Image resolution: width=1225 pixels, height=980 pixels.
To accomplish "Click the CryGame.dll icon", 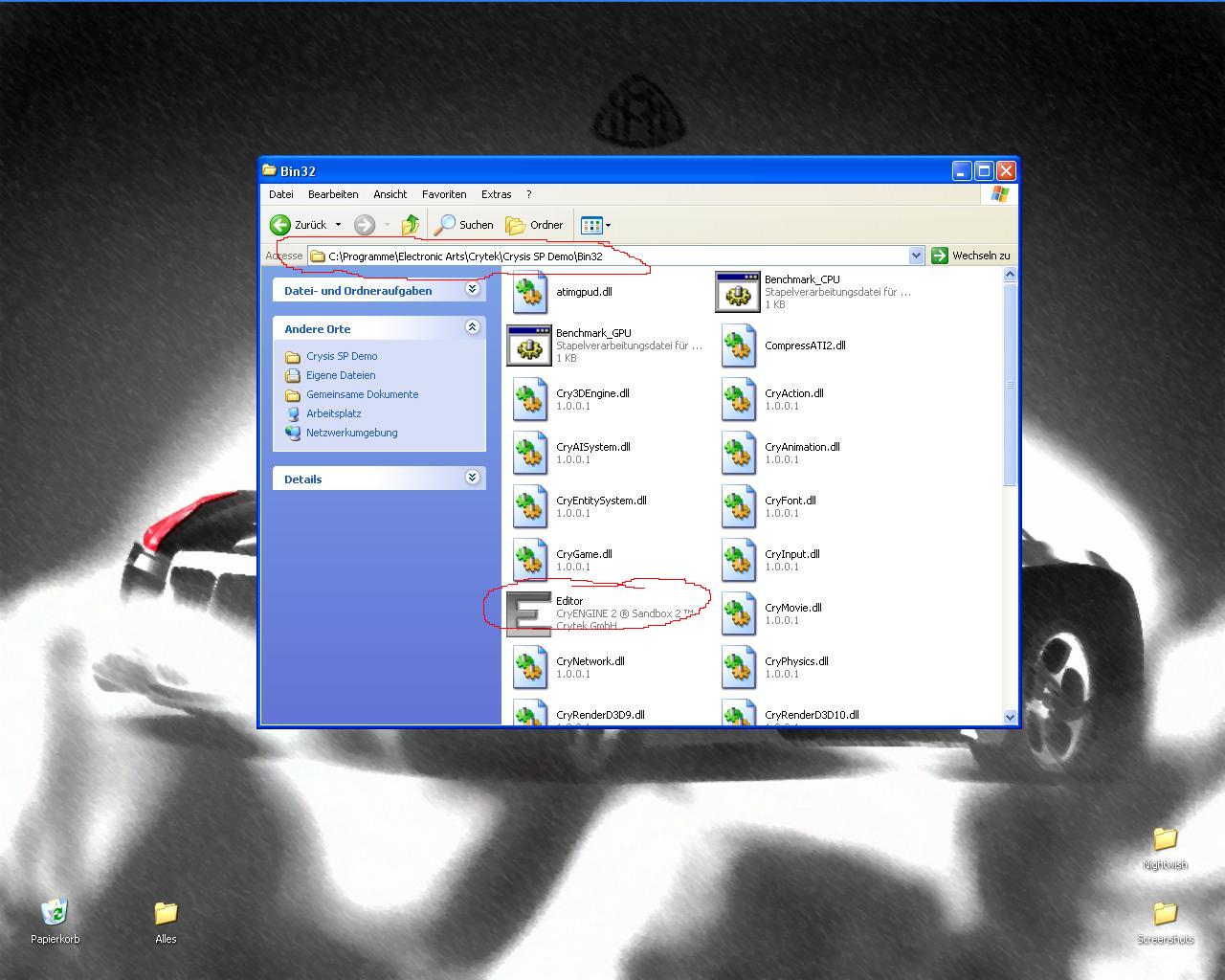I will coord(529,561).
